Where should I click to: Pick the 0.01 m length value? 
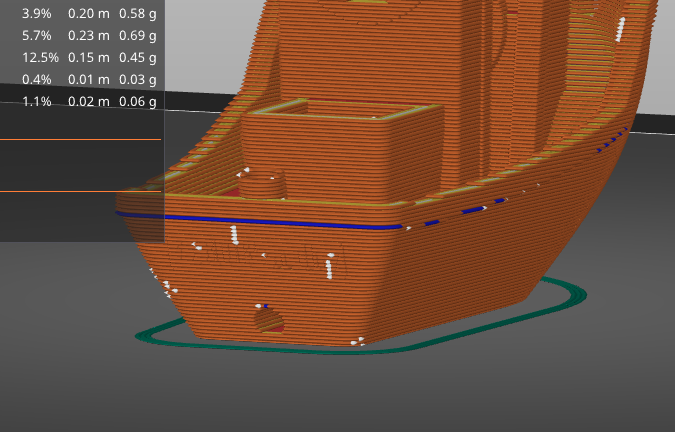click(x=89, y=80)
